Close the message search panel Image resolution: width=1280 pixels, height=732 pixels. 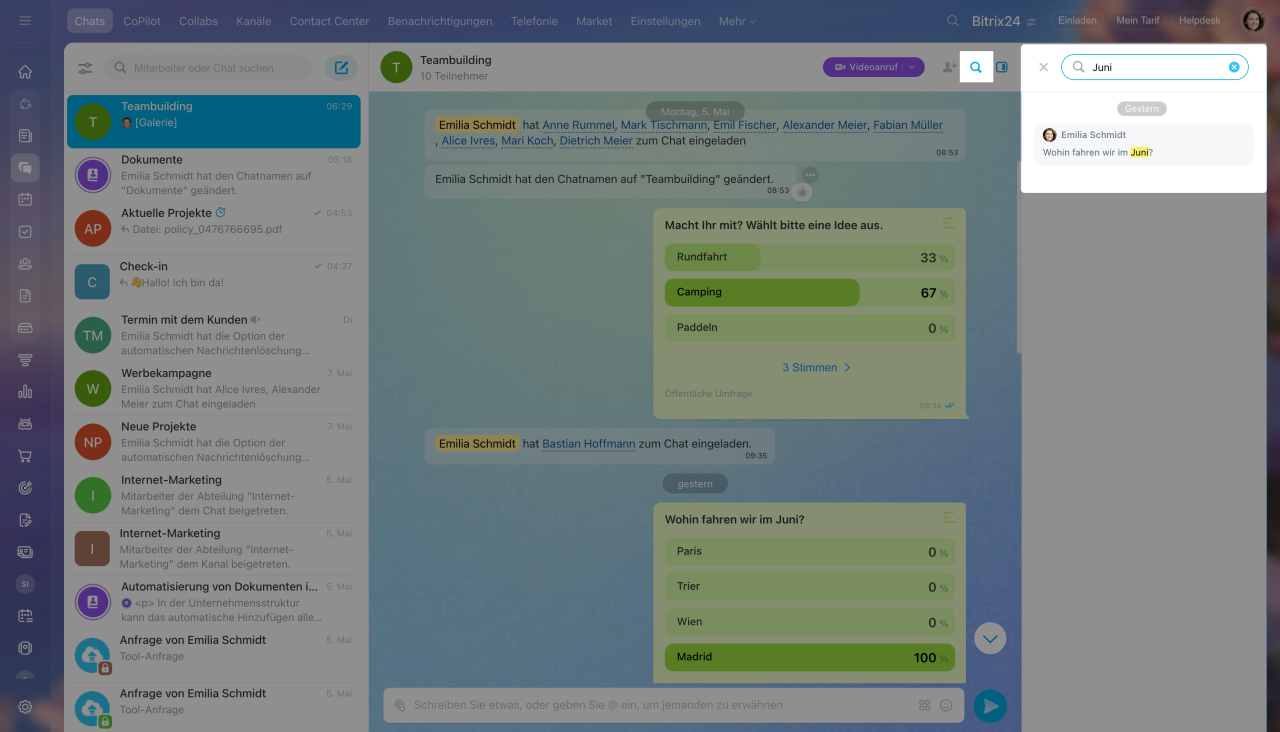click(1043, 67)
